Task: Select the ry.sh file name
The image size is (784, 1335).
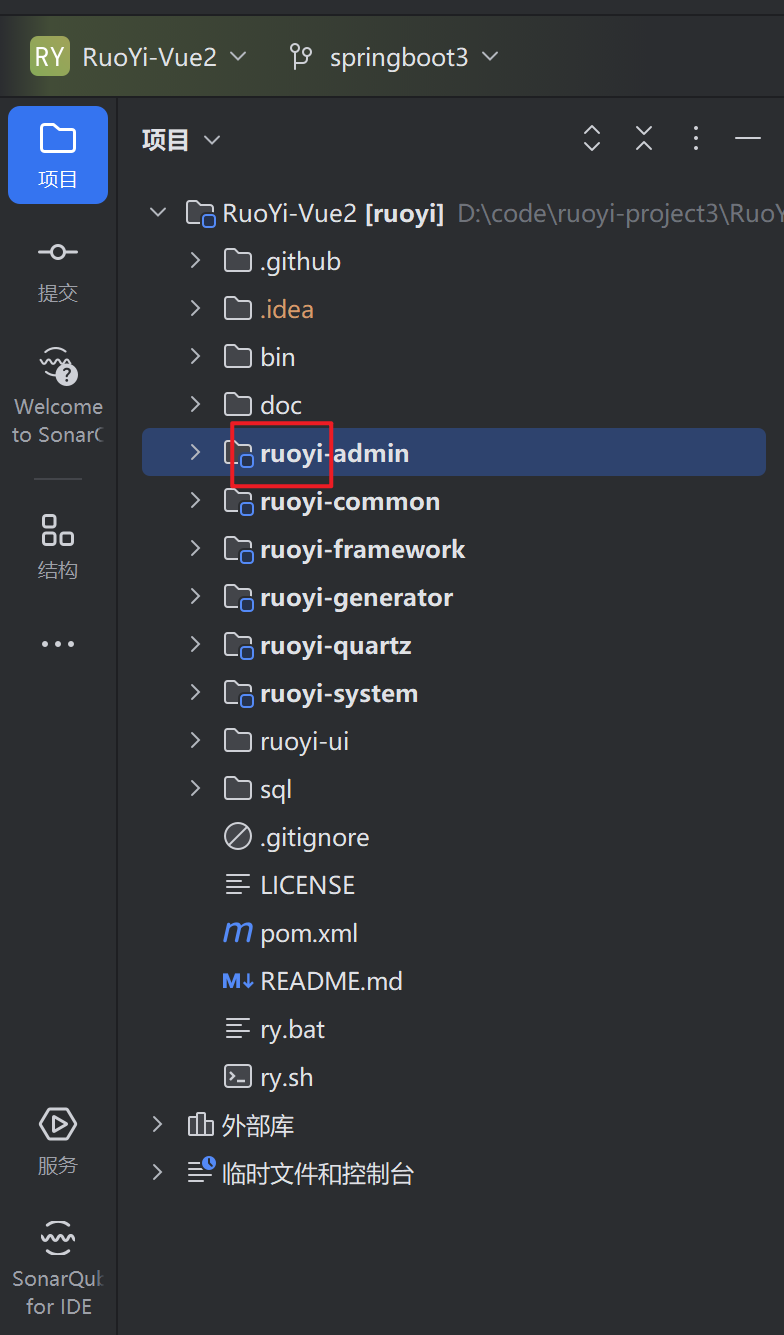Action: click(286, 1077)
